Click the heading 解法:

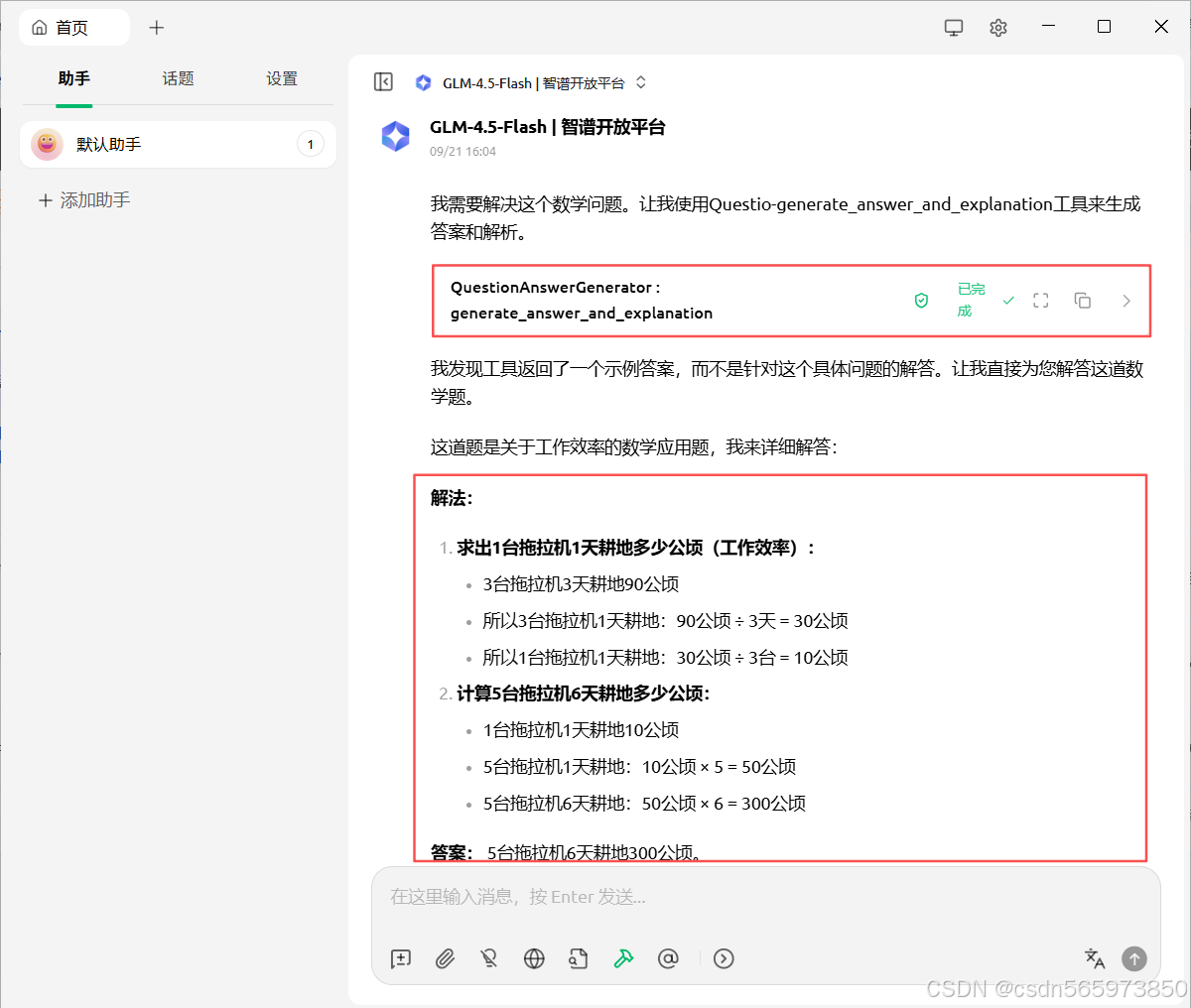pos(452,498)
